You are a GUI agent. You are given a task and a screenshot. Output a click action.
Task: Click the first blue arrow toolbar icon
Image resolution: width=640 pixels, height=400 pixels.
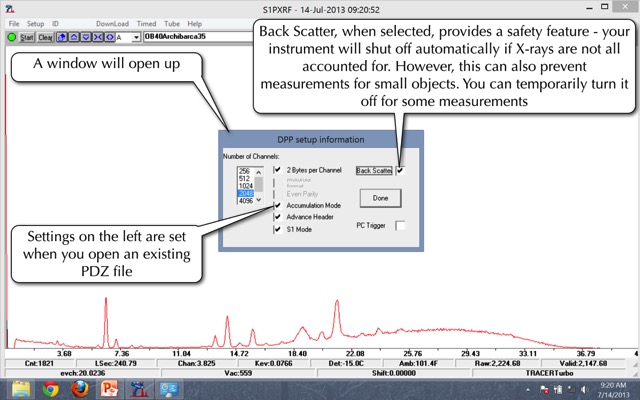pyautogui.click(x=63, y=37)
